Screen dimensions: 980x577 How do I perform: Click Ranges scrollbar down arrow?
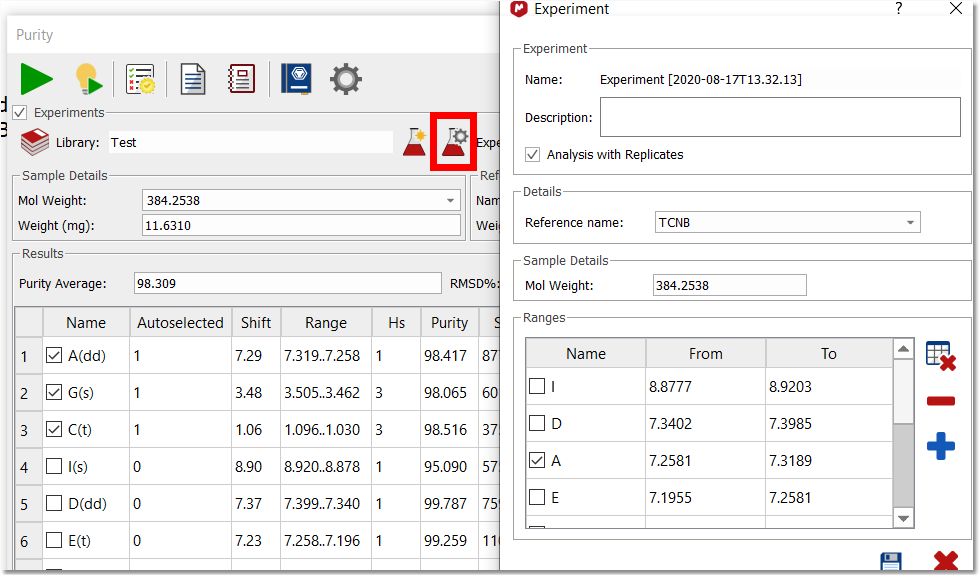click(x=903, y=518)
